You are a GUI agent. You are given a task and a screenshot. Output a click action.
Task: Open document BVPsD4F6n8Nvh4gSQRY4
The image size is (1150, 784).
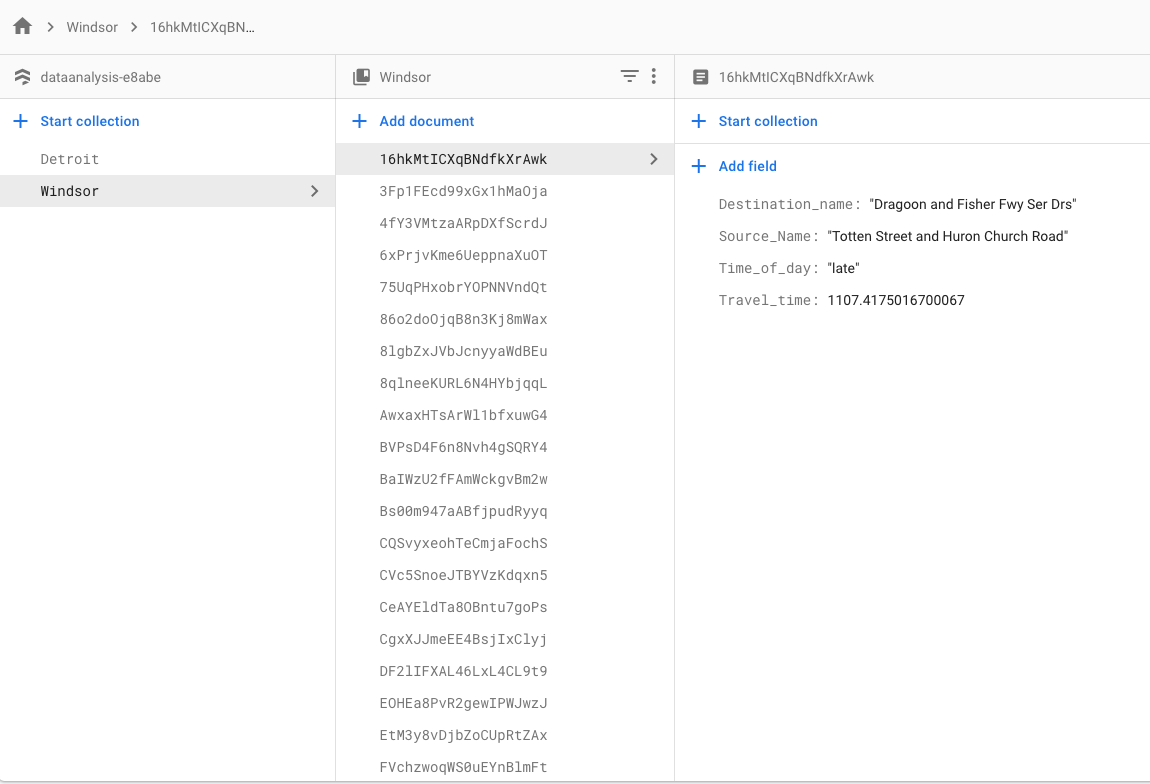463,447
